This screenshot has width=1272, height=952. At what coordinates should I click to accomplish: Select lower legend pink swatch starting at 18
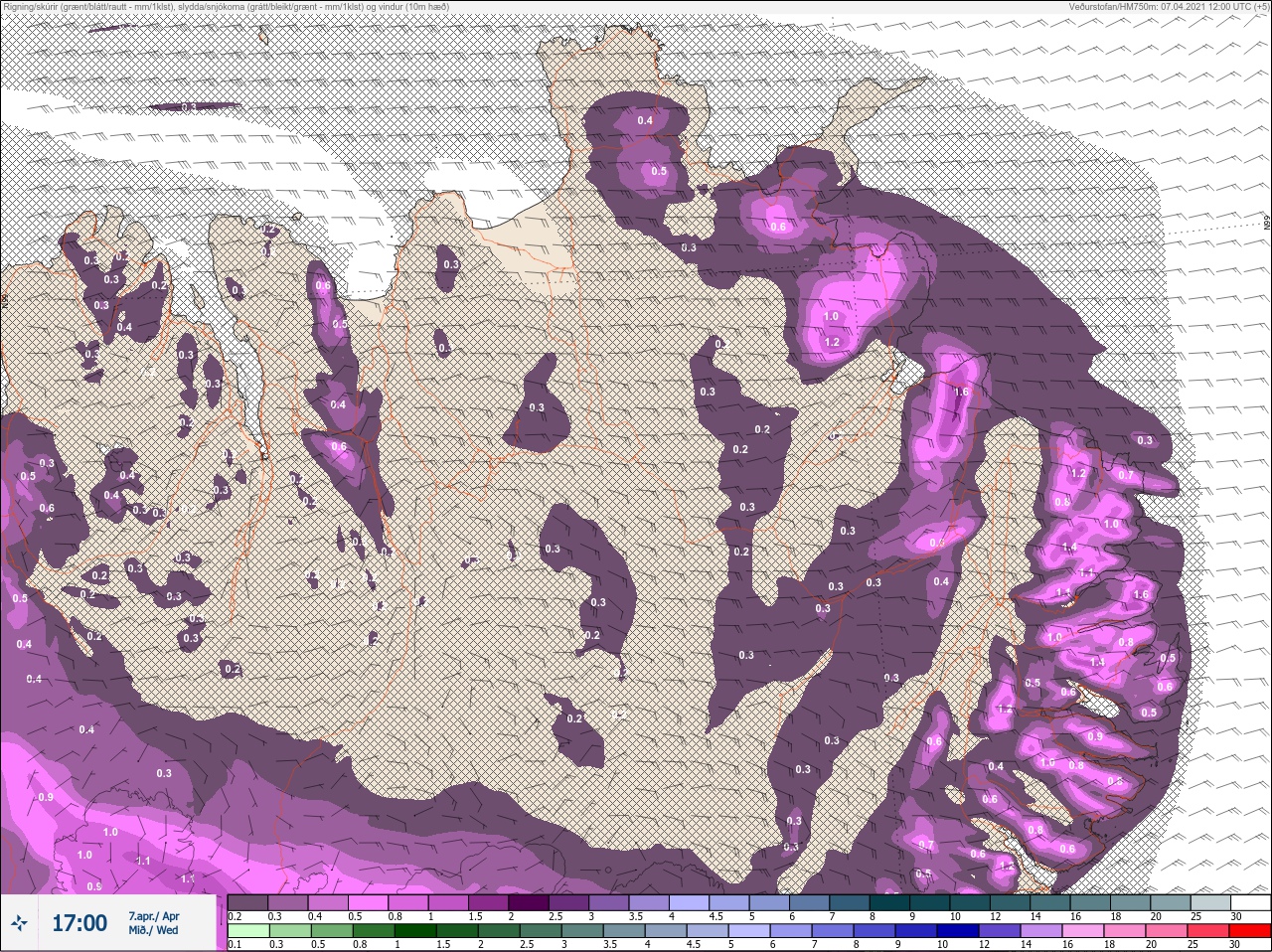pyautogui.click(x=1126, y=932)
